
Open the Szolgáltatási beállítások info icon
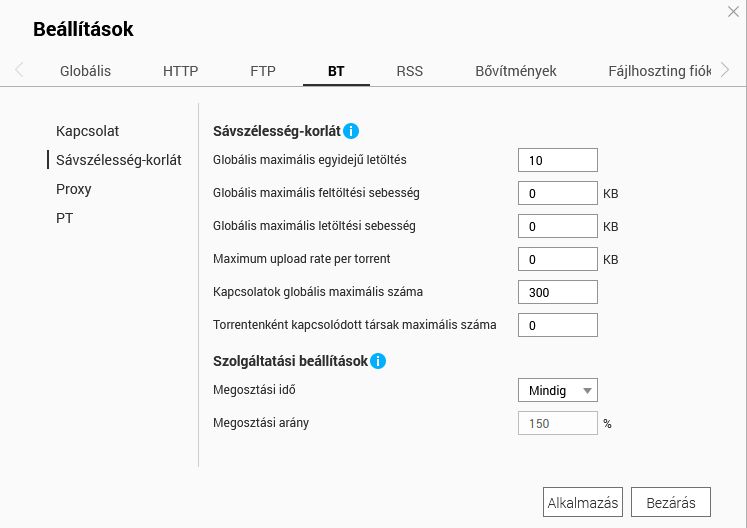coord(378,361)
